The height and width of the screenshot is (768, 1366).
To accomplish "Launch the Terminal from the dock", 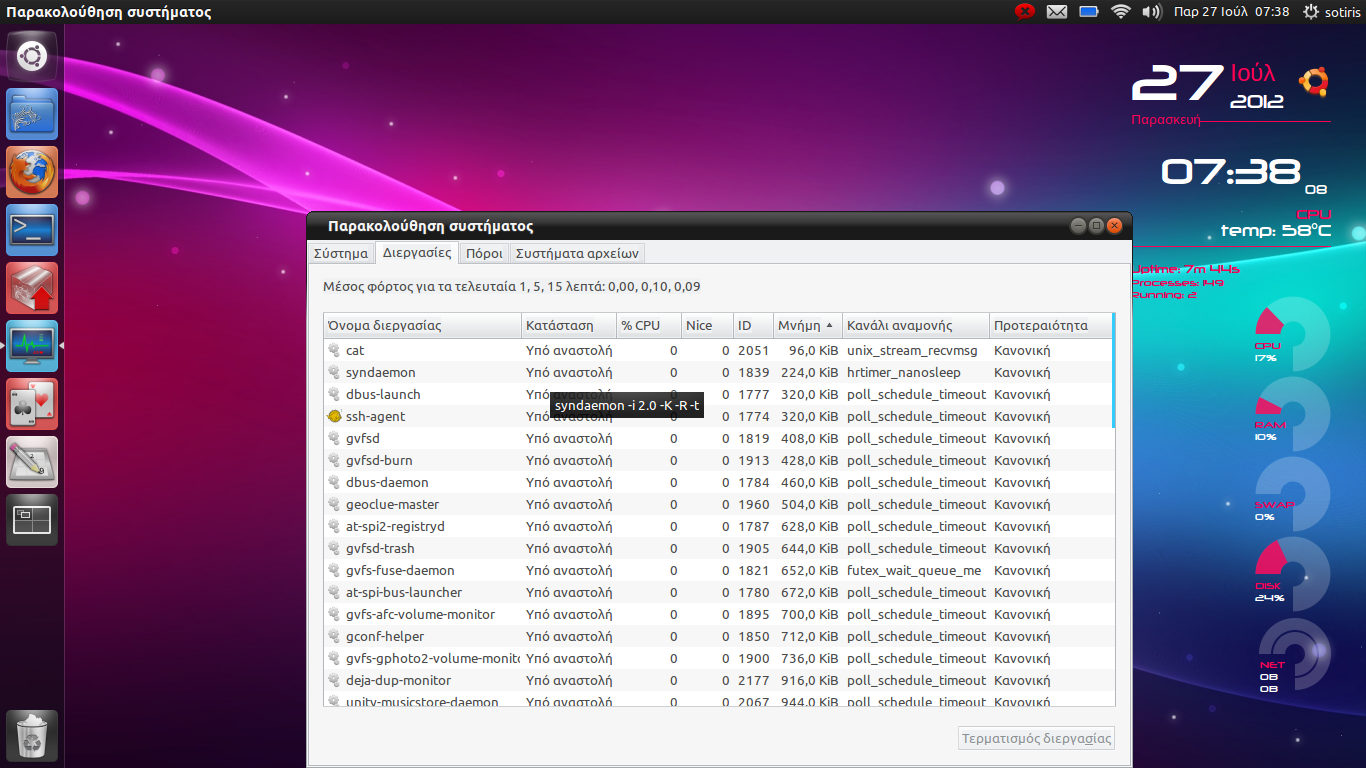I will click(32, 230).
